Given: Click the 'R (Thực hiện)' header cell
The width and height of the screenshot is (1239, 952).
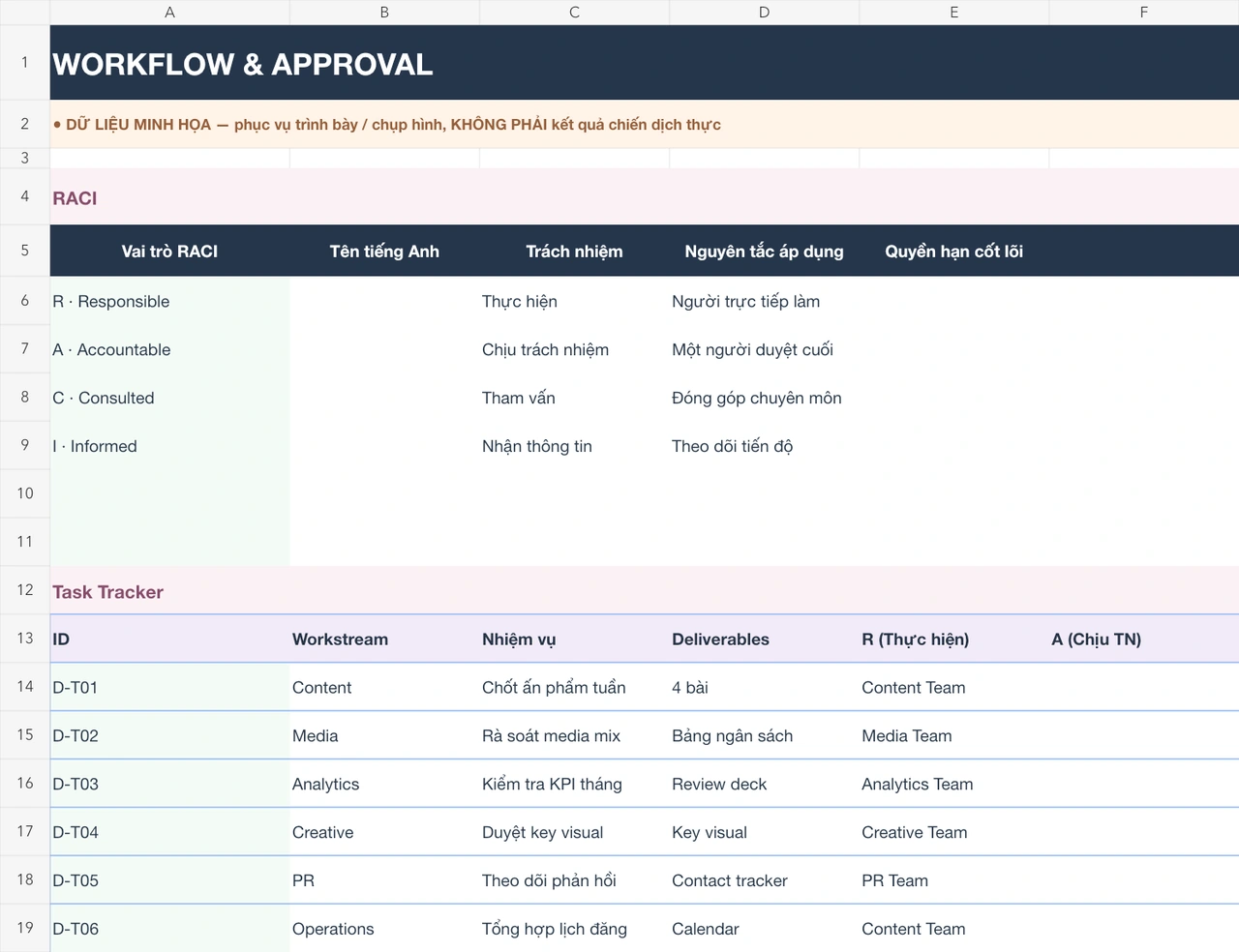Looking at the screenshot, I should click(953, 639).
